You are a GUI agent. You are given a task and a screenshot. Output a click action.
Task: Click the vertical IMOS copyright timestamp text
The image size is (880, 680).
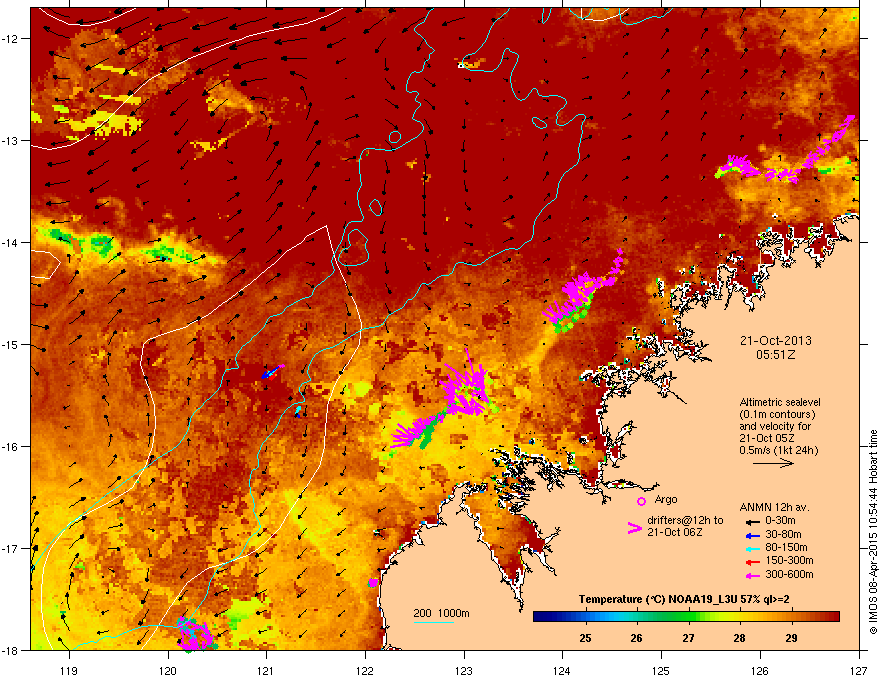(x=873, y=532)
